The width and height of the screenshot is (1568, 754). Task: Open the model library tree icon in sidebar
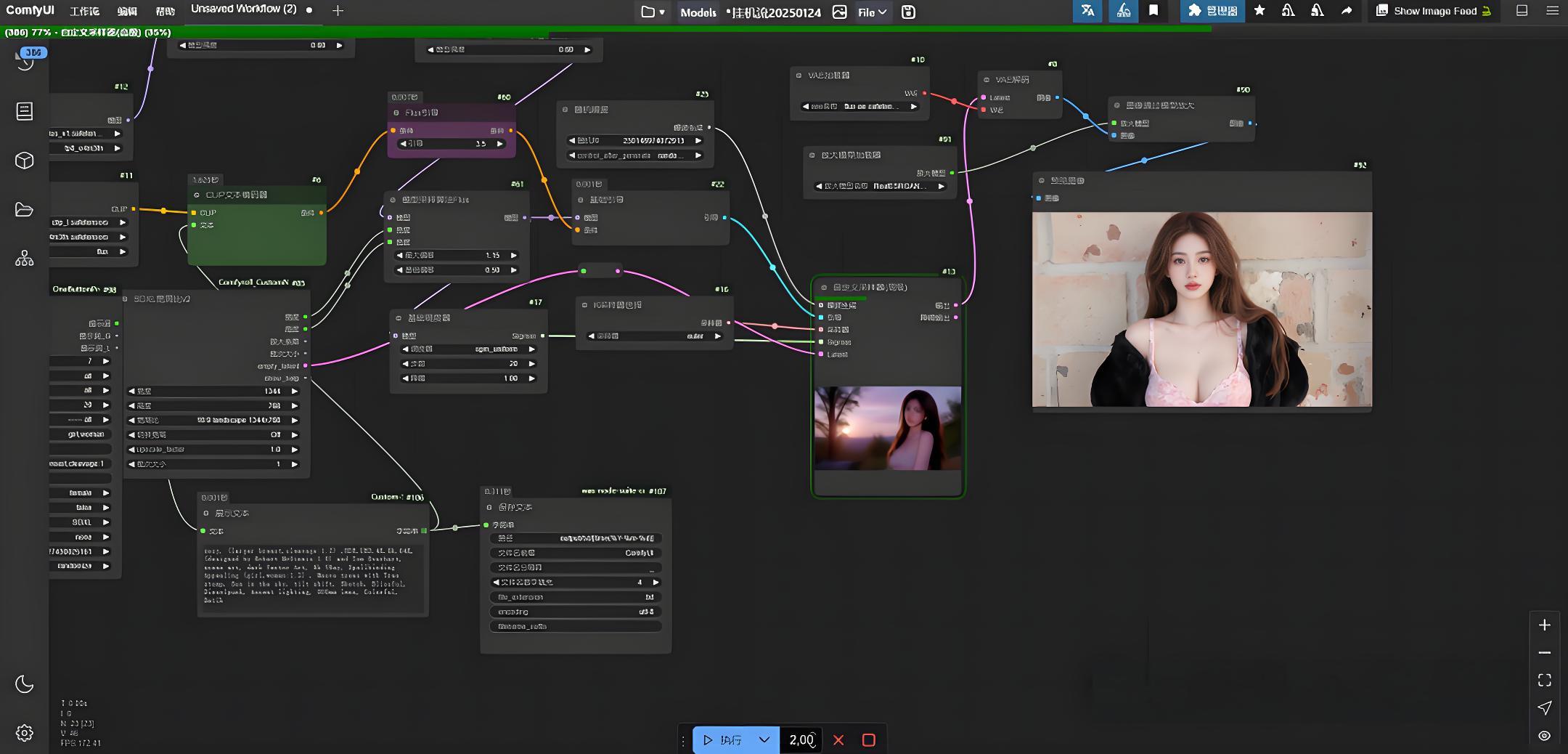point(25,259)
